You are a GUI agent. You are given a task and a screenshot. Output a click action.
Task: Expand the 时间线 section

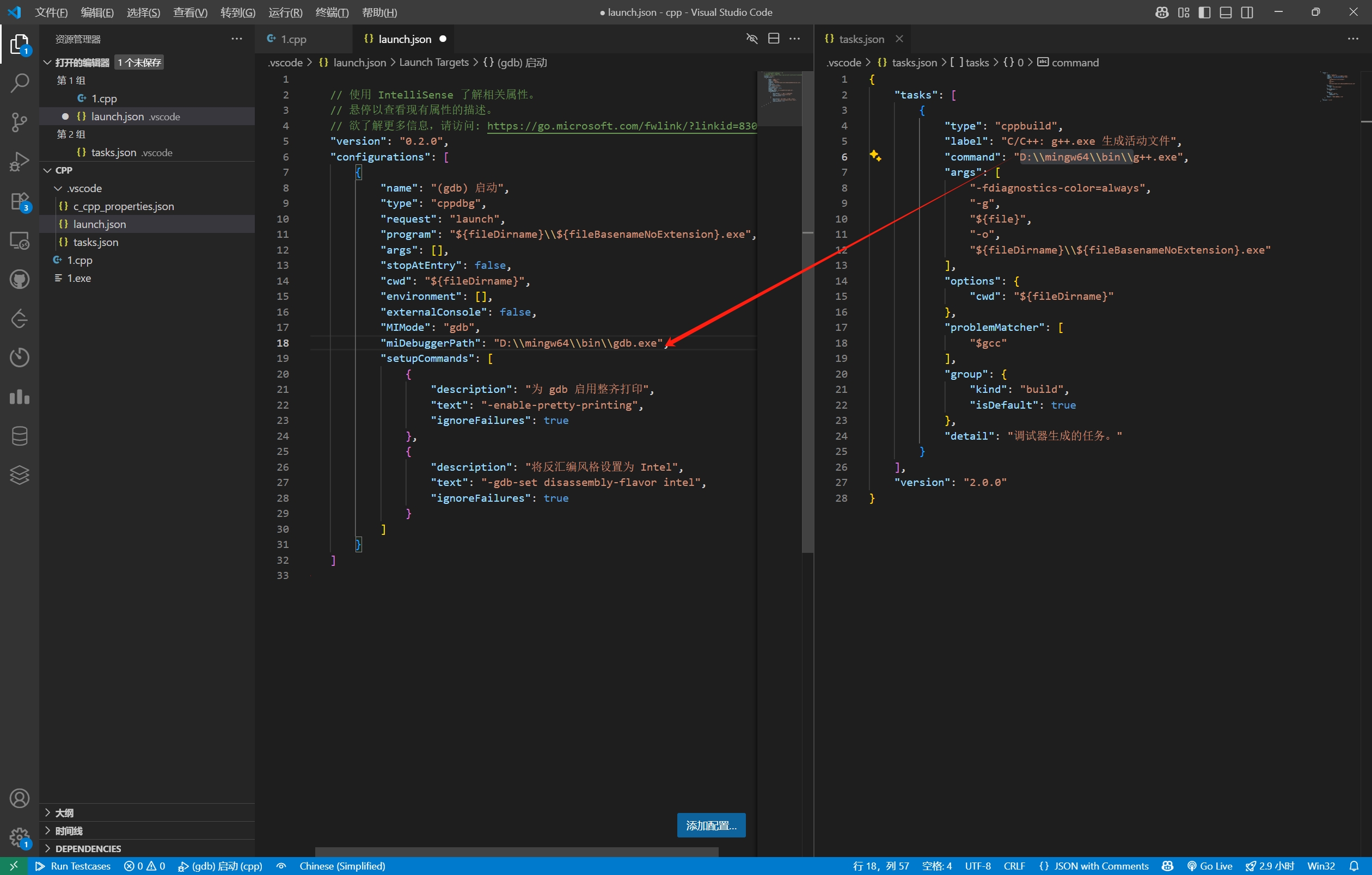click(69, 830)
